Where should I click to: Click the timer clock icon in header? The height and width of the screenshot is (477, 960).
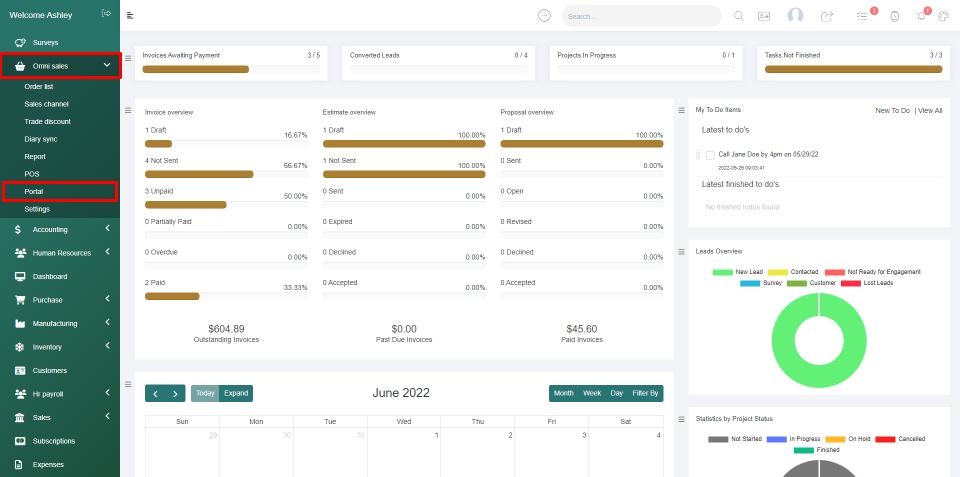pos(894,16)
